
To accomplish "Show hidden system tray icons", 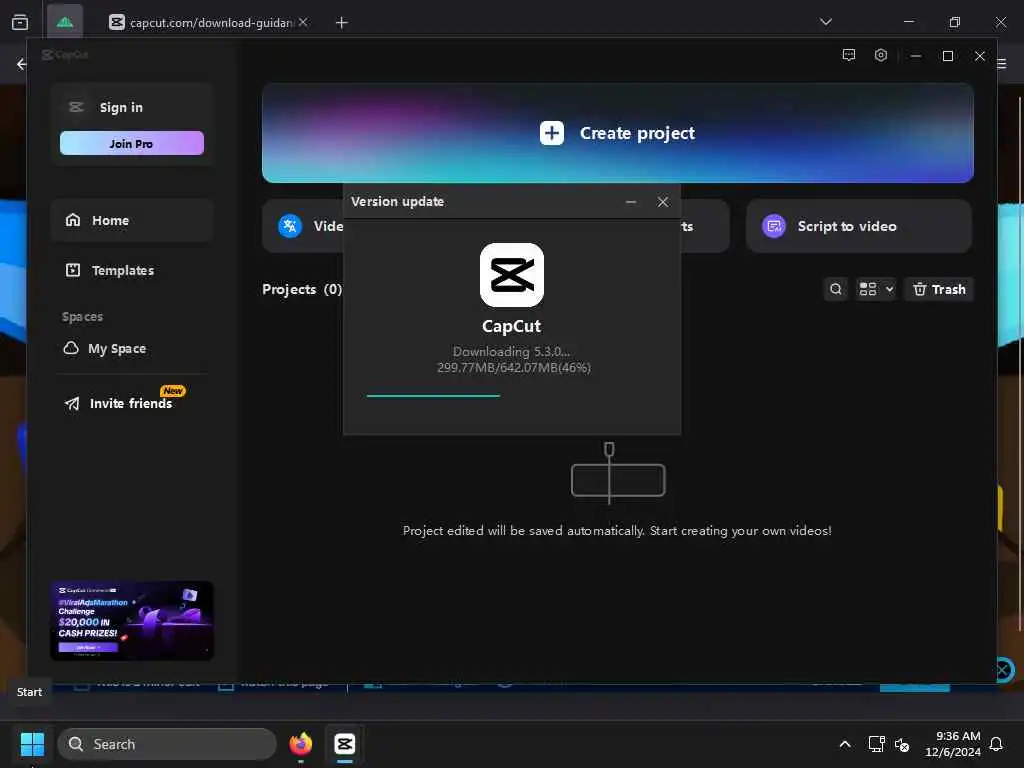I will pyautogui.click(x=844, y=744).
